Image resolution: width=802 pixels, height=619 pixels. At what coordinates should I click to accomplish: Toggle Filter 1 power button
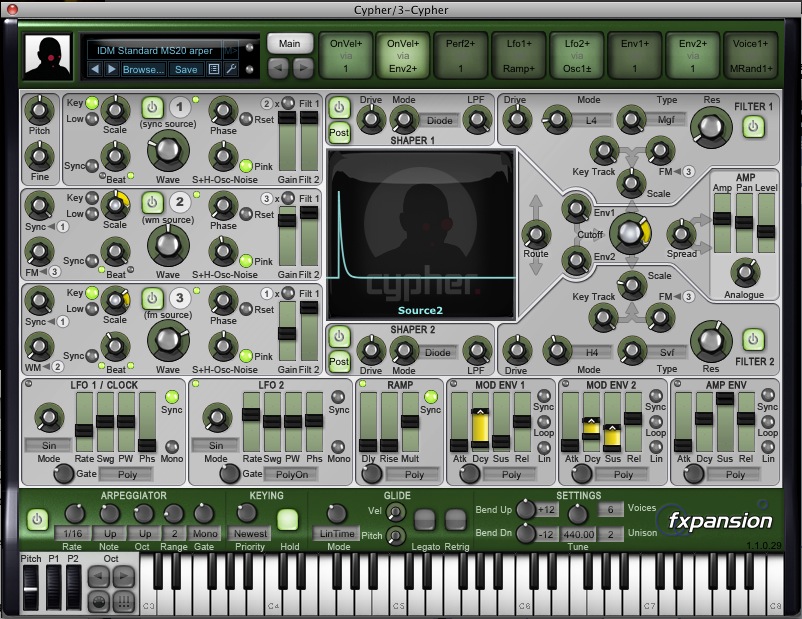tap(753, 126)
